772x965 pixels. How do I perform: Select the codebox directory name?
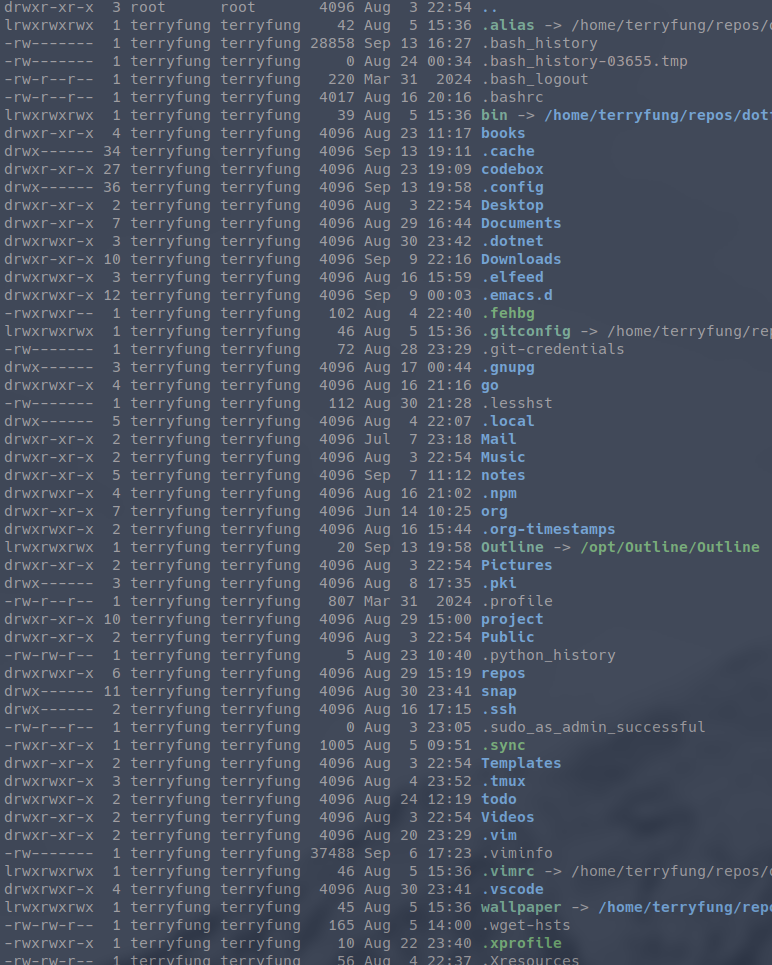[512, 169]
